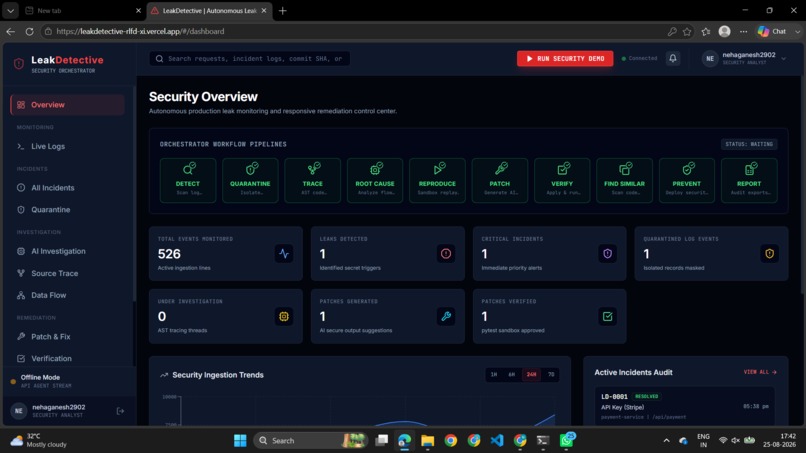Go back to the previous page
The width and height of the screenshot is (806, 453).
pyautogui.click(x=10, y=31)
